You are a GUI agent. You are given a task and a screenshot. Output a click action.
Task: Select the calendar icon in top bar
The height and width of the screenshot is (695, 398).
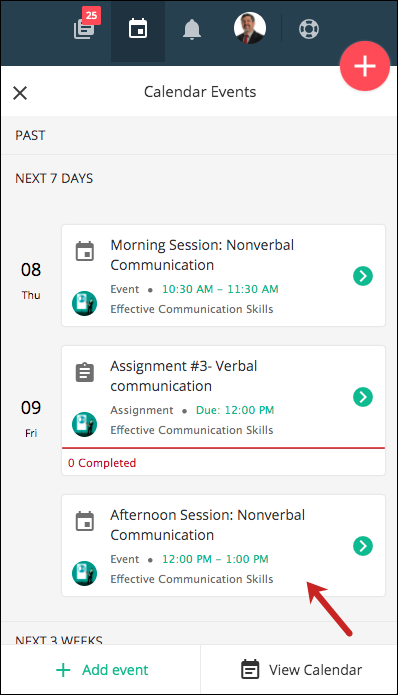pyautogui.click(x=138, y=29)
